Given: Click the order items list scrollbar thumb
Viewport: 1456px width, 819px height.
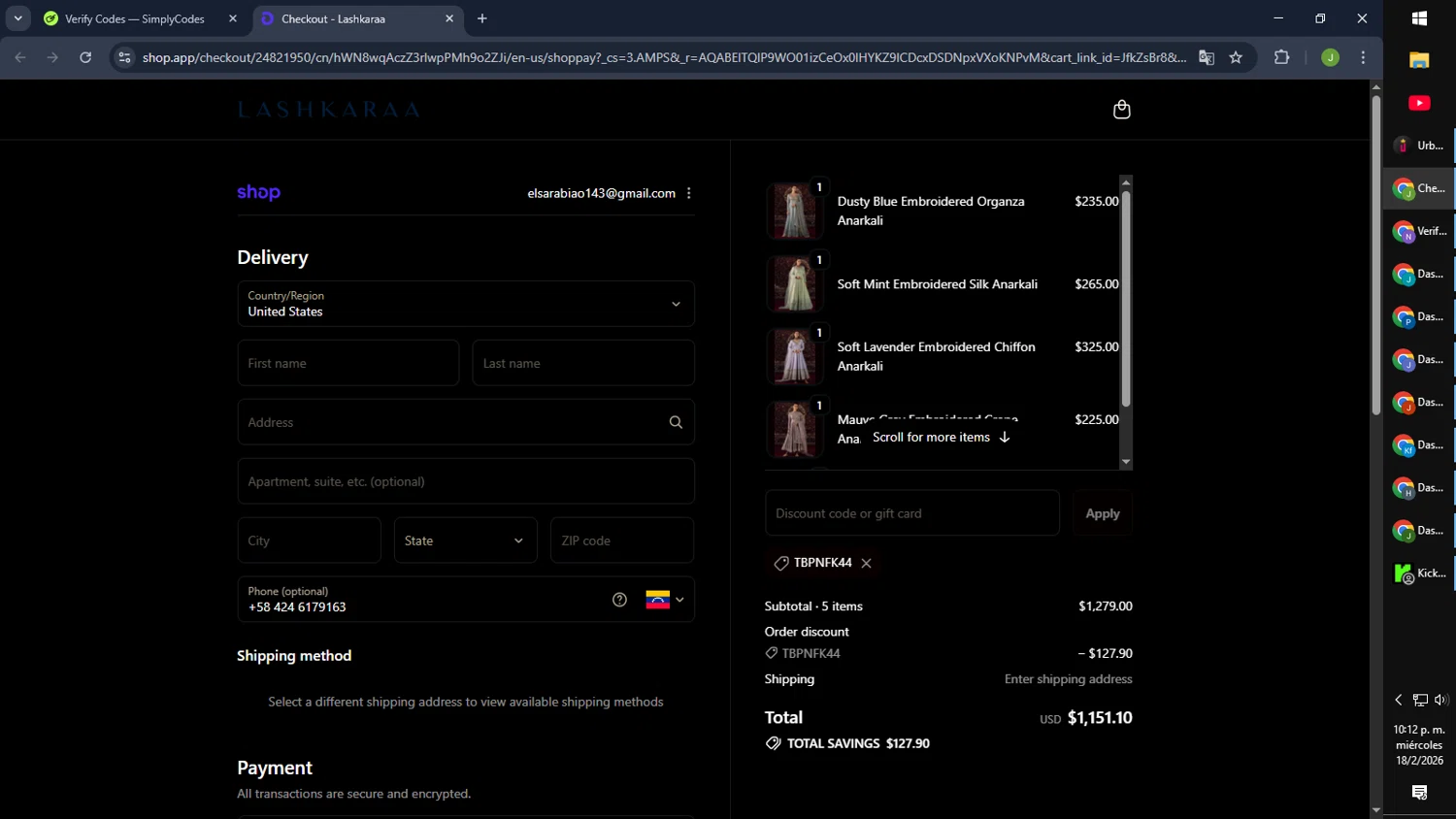Looking at the screenshot, I should point(1126,299).
